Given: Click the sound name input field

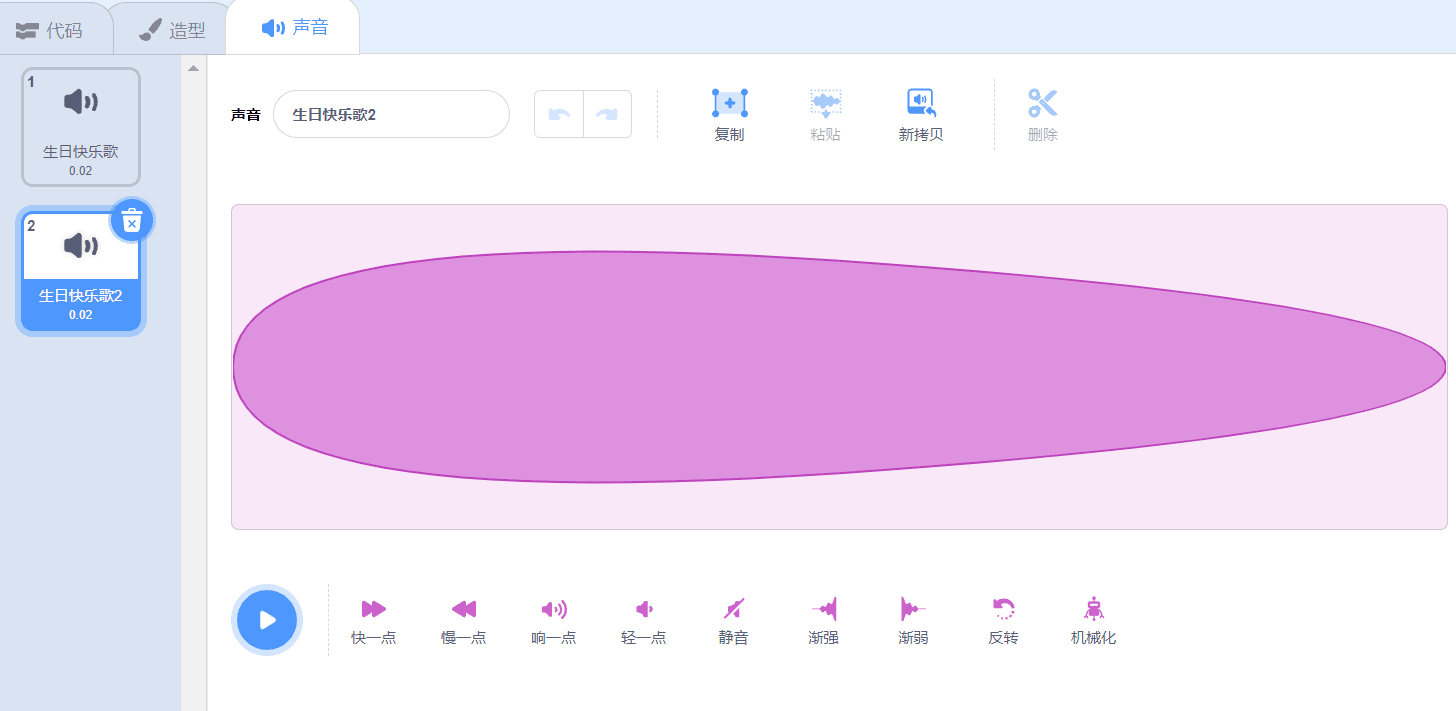Looking at the screenshot, I should 391,114.
